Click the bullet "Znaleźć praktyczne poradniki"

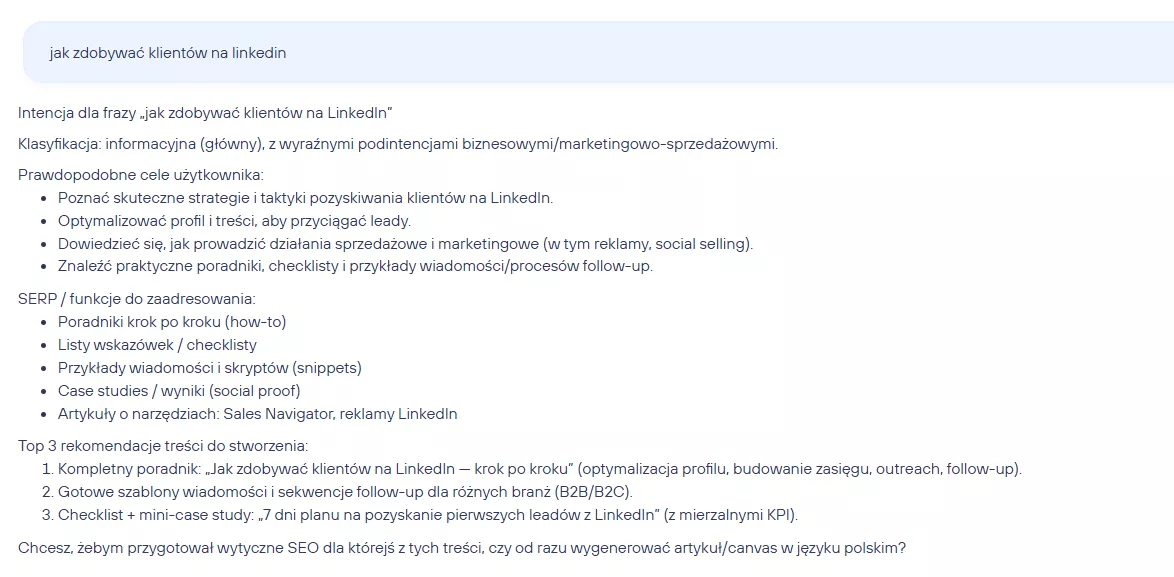[x=355, y=267]
